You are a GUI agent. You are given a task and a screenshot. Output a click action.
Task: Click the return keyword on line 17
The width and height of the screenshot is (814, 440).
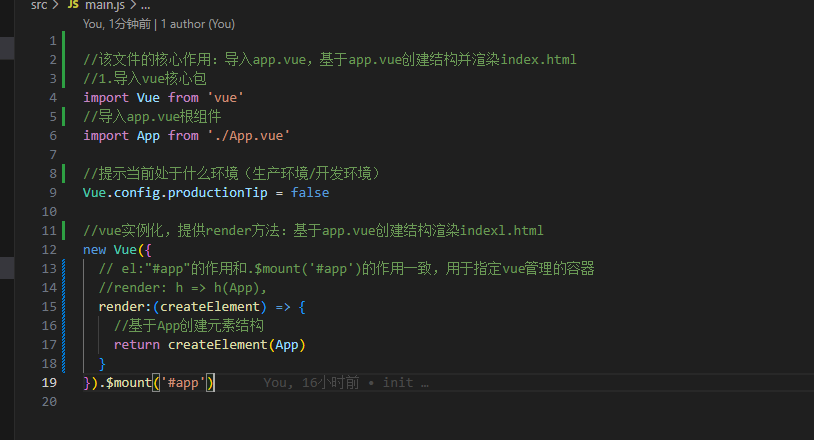click(x=137, y=345)
